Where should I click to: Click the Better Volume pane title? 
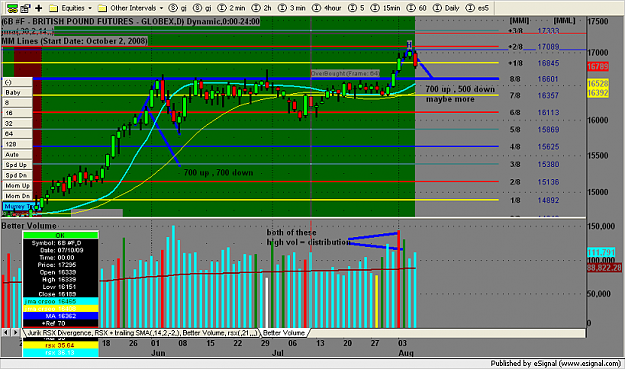[29, 226]
